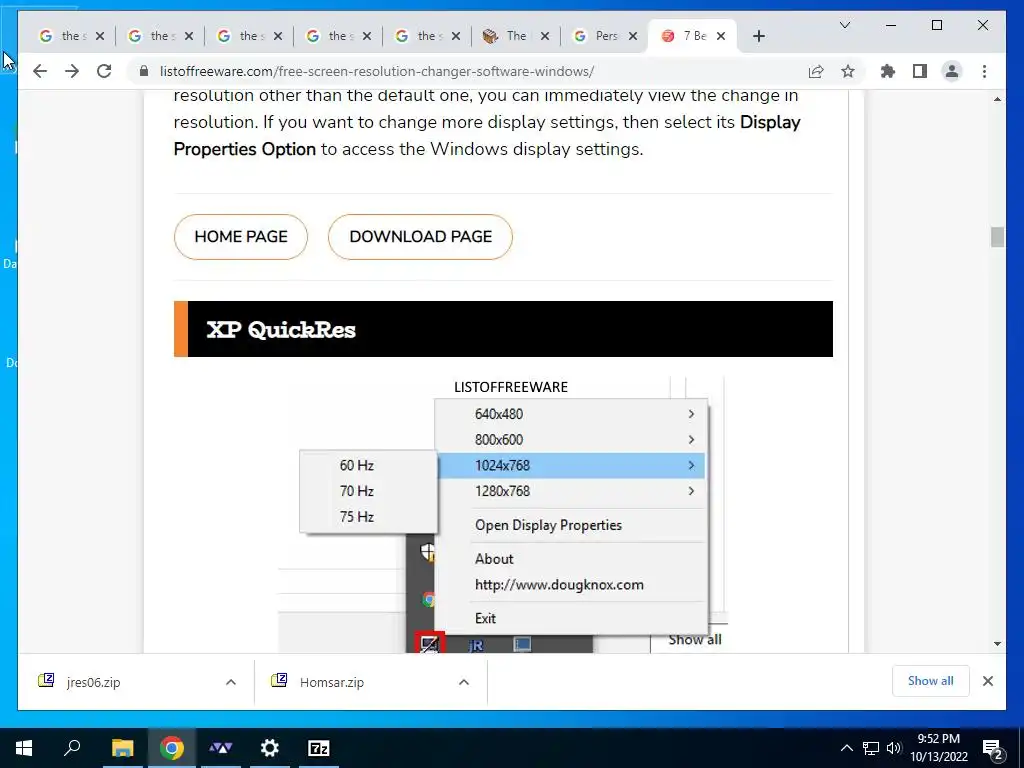Screen dimensions: 1024x768
Task: Close the 'Pers' tab
Action: (x=632, y=36)
